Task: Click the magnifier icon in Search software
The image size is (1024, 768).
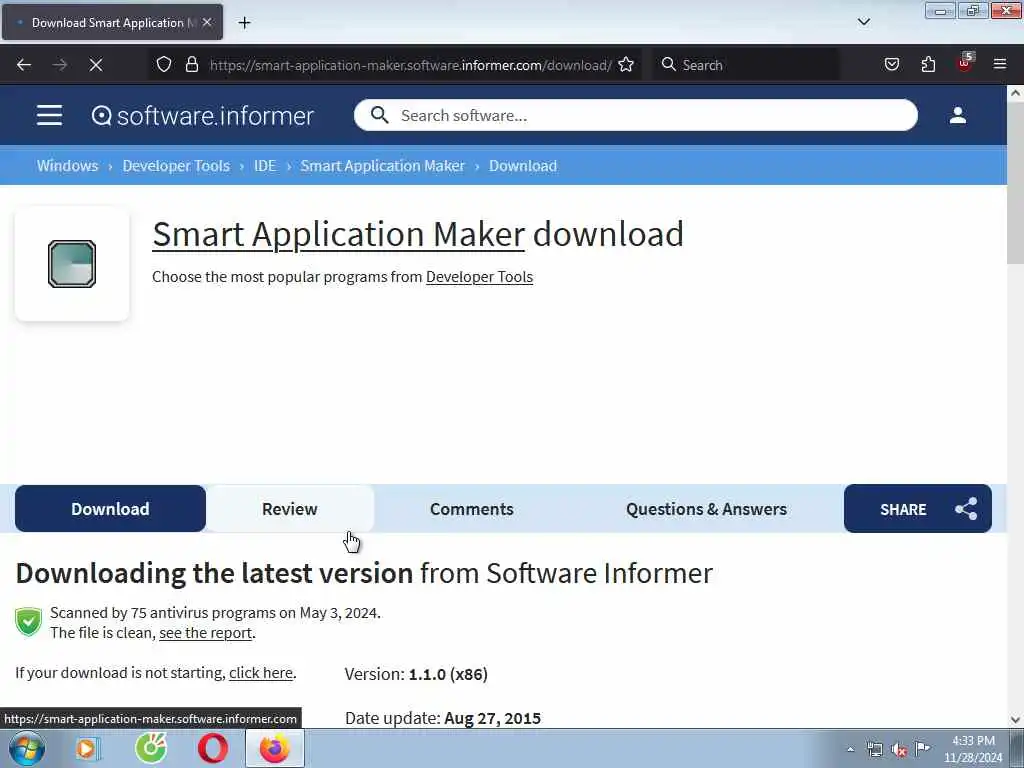Action: pos(379,116)
